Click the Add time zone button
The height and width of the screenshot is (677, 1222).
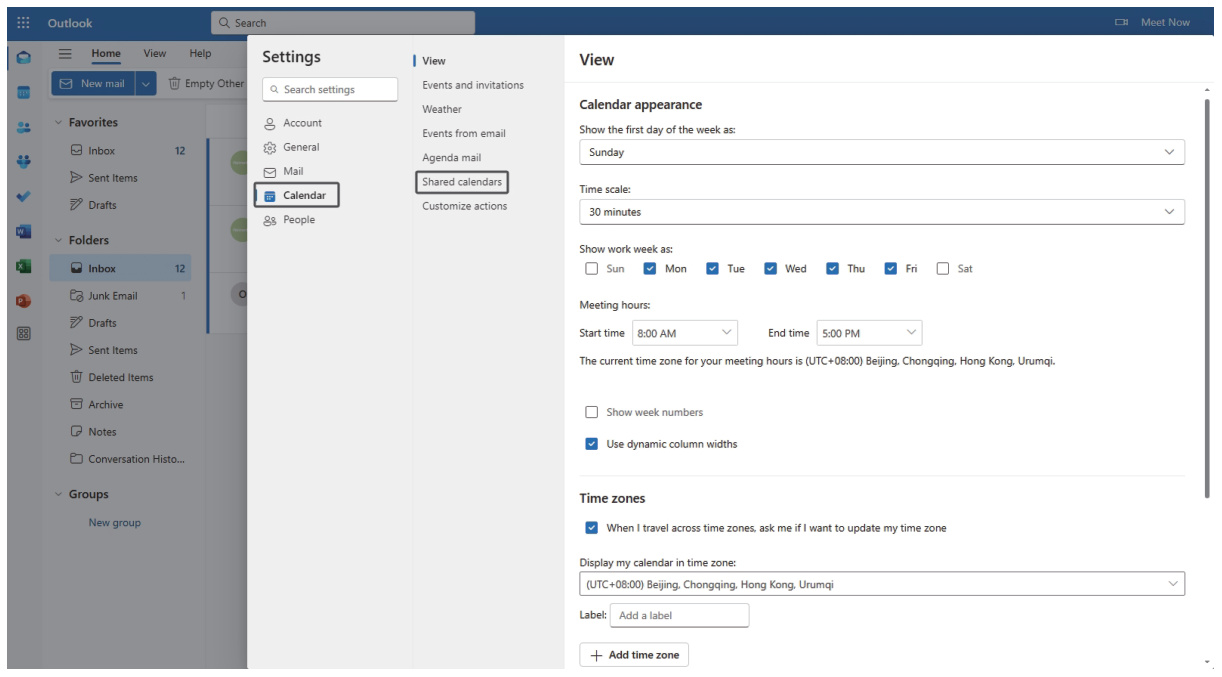pos(634,655)
